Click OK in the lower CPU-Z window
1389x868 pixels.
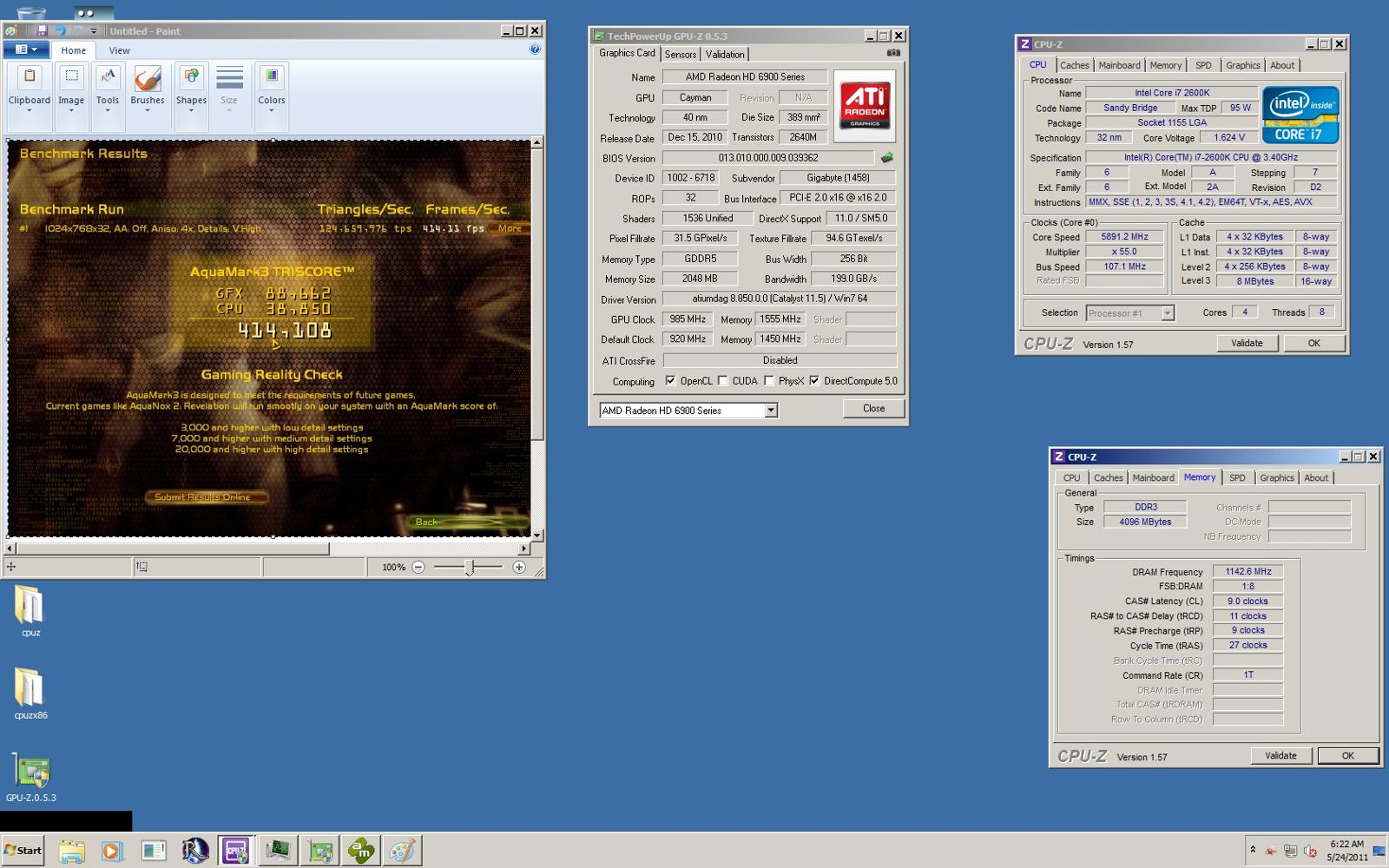[1348, 755]
